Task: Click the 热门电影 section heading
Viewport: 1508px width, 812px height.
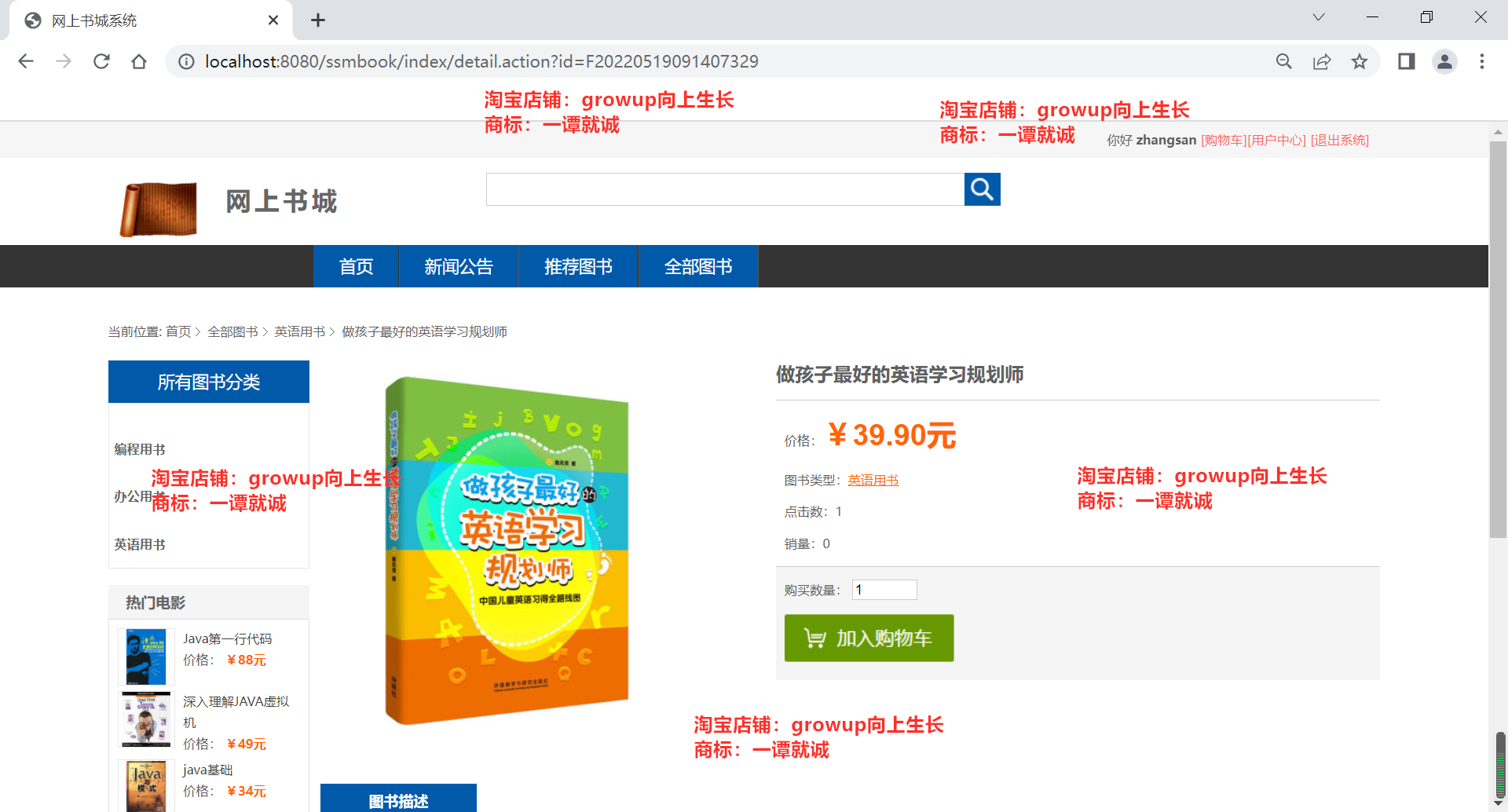Action: 156,602
